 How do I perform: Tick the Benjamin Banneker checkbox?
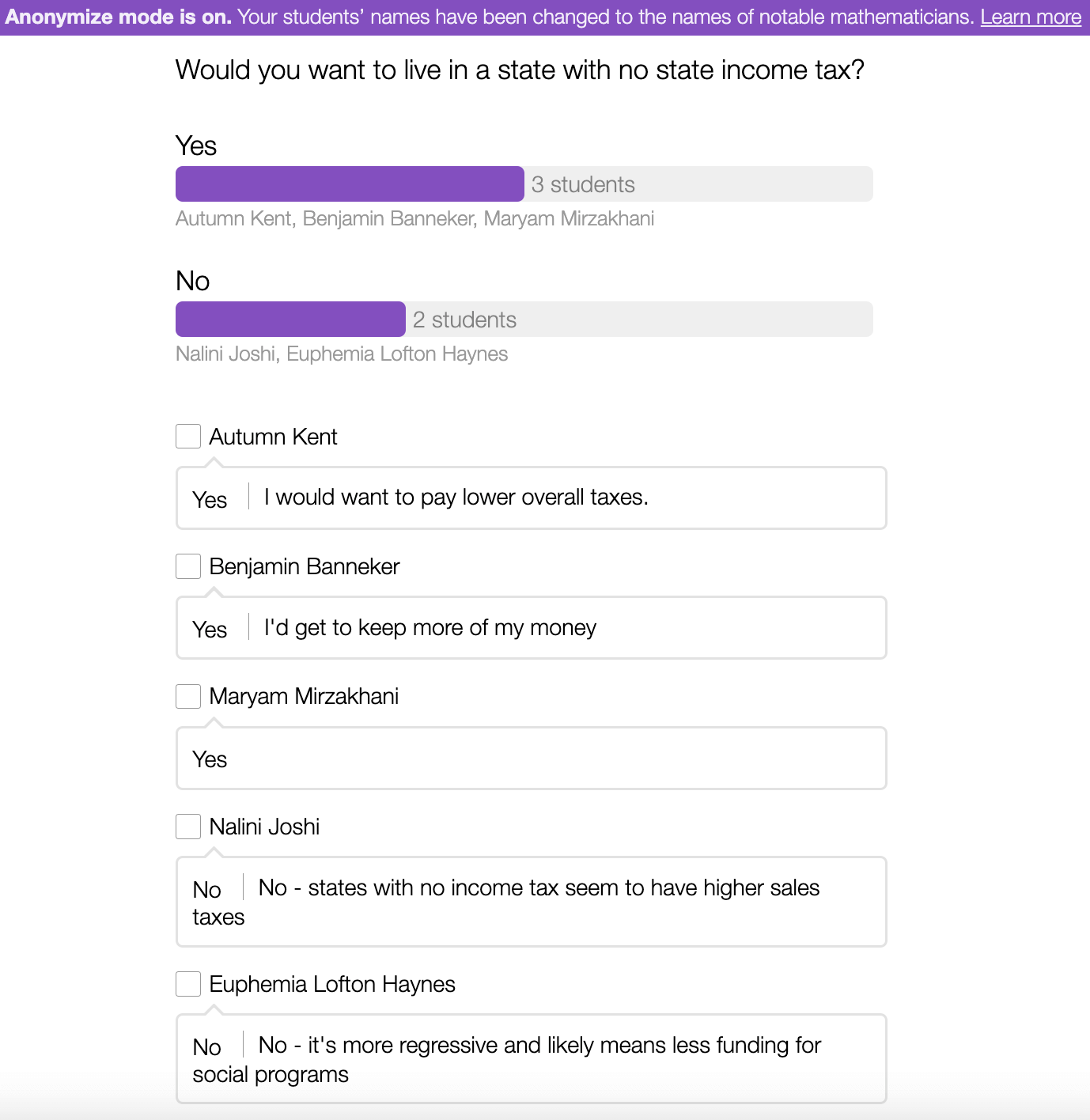tap(187, 566)
